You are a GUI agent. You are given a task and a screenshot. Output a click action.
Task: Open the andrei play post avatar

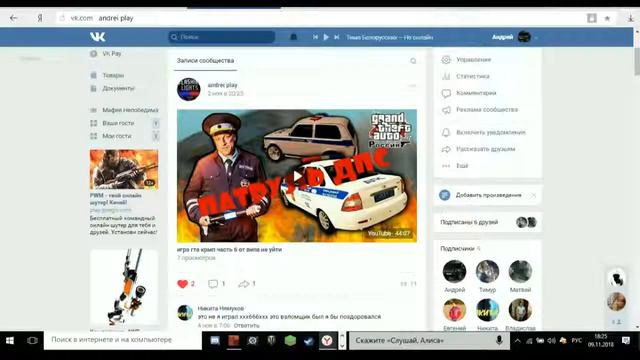[189, 89]
